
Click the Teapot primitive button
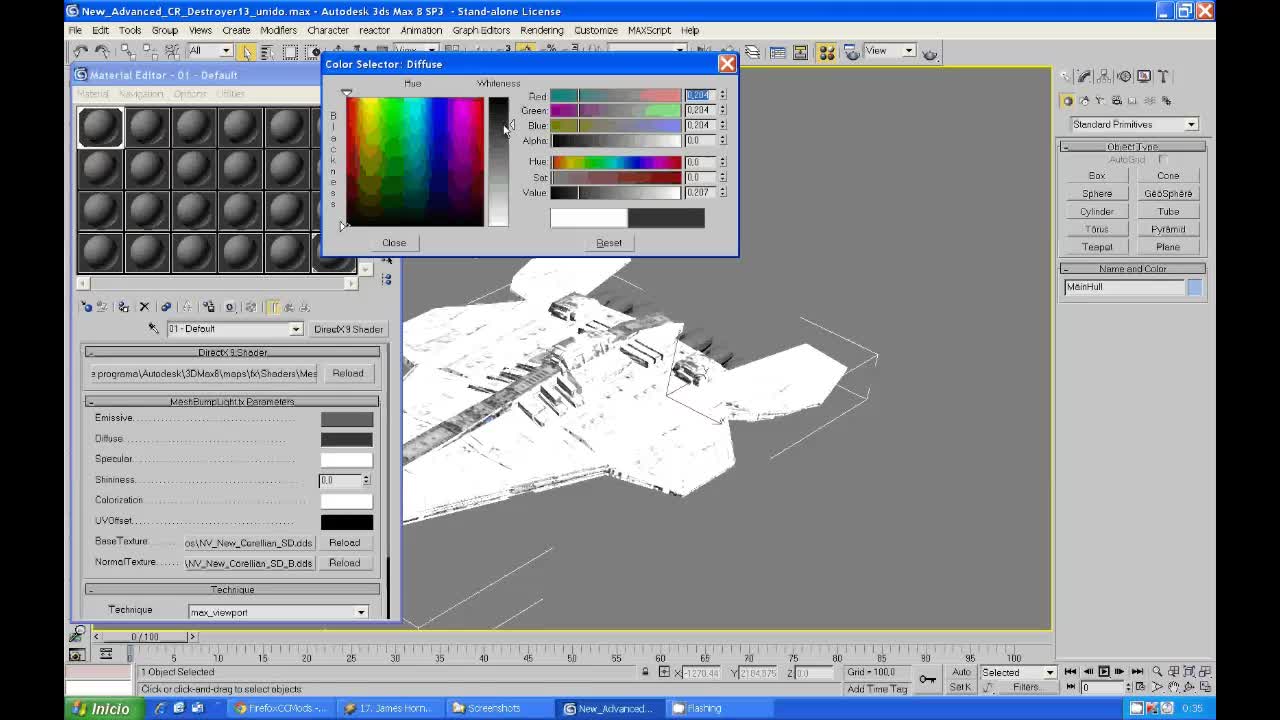1097,247
